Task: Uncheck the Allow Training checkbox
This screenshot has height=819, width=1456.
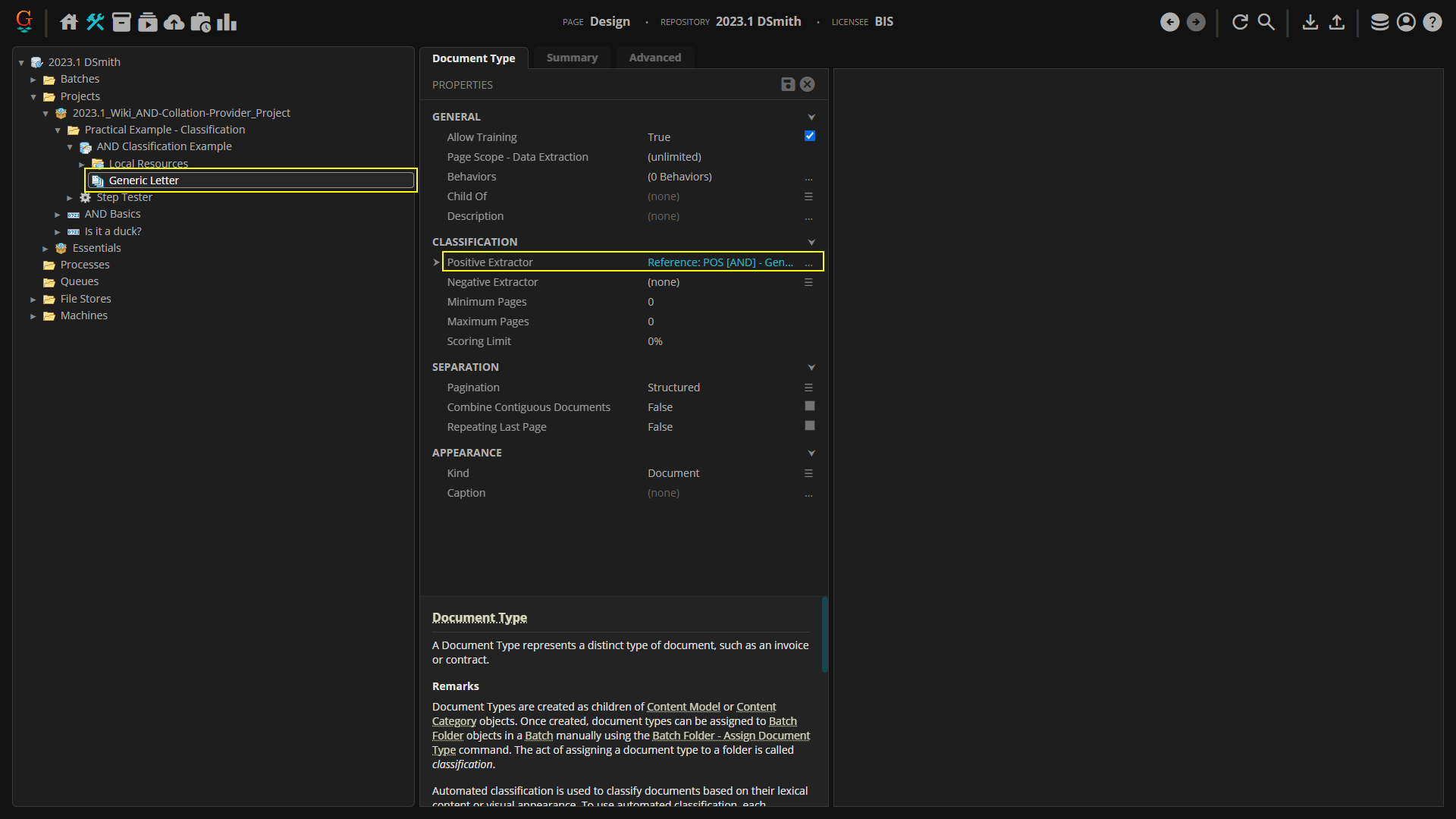Action: [809, 136]
